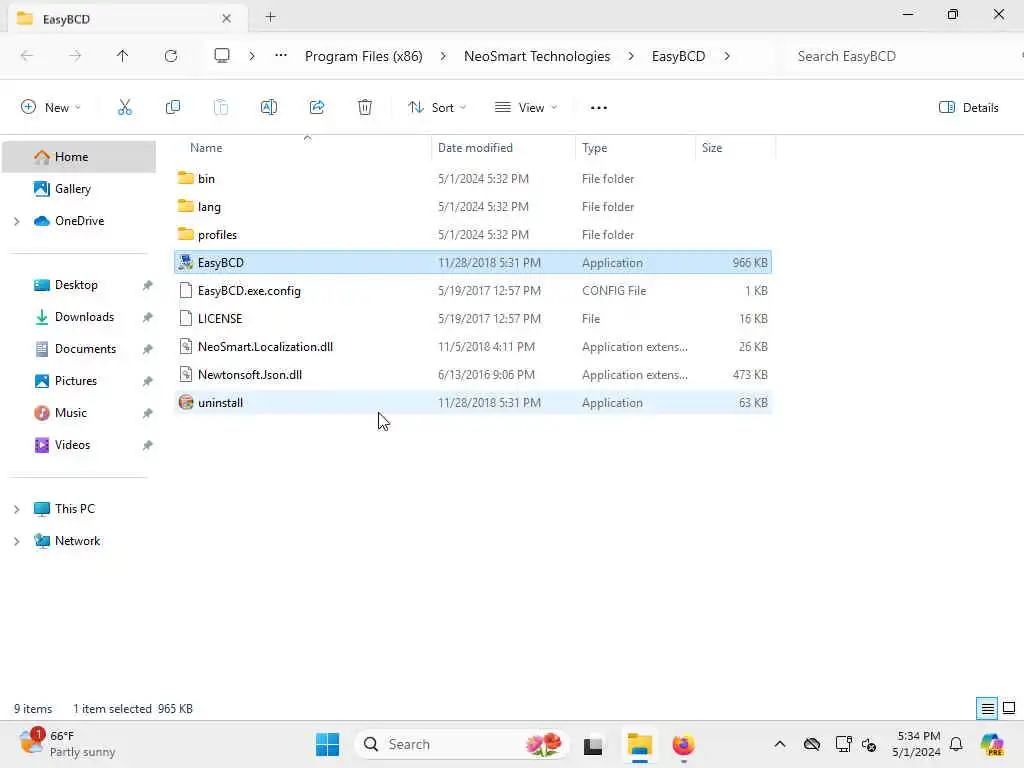Select the LICENSE file name
This screenshot has width=1024, height=768.
click(x=220, y=319)
